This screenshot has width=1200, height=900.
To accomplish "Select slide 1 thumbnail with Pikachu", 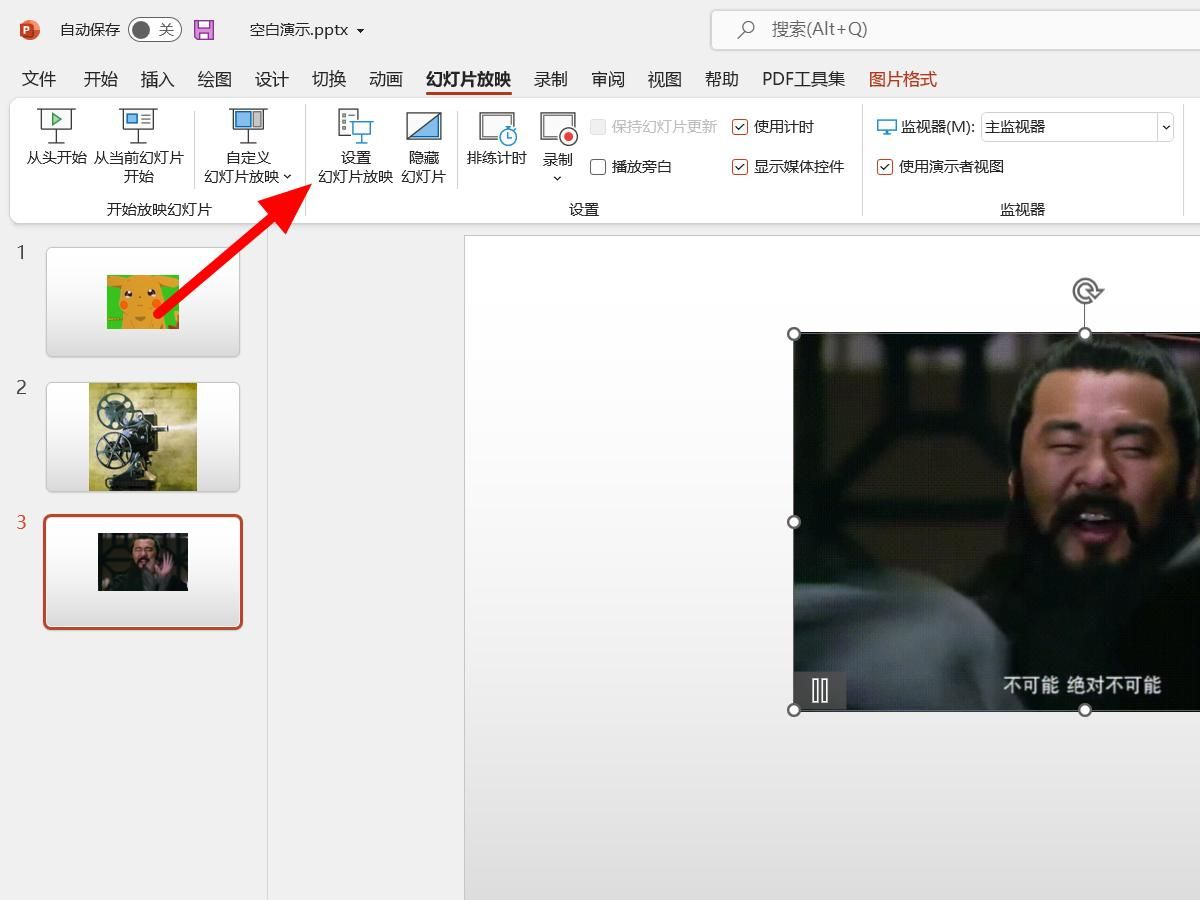I will [143, 302].
